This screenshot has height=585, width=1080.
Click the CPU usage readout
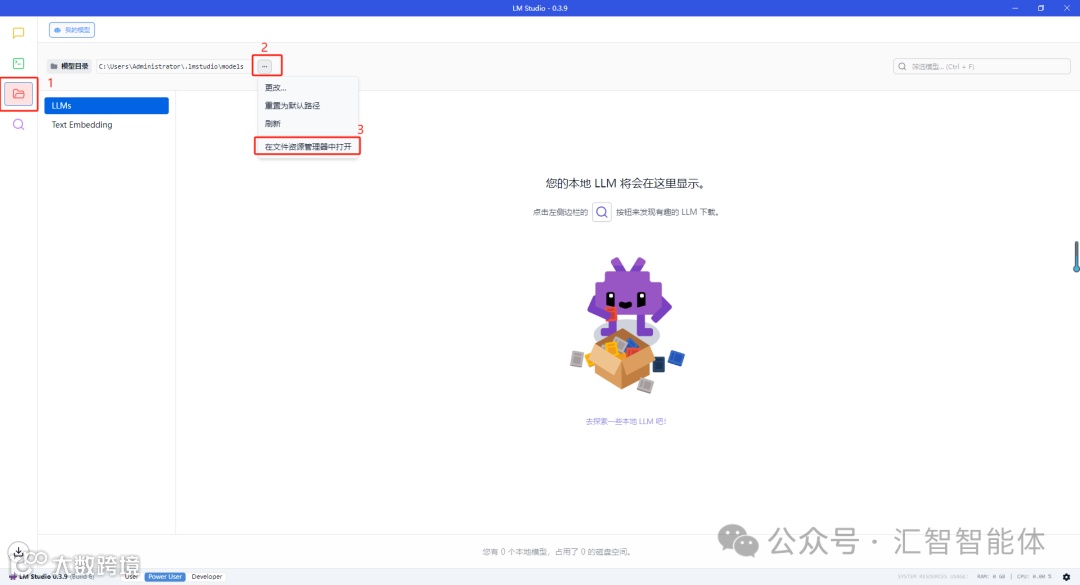pos(1035,577)
